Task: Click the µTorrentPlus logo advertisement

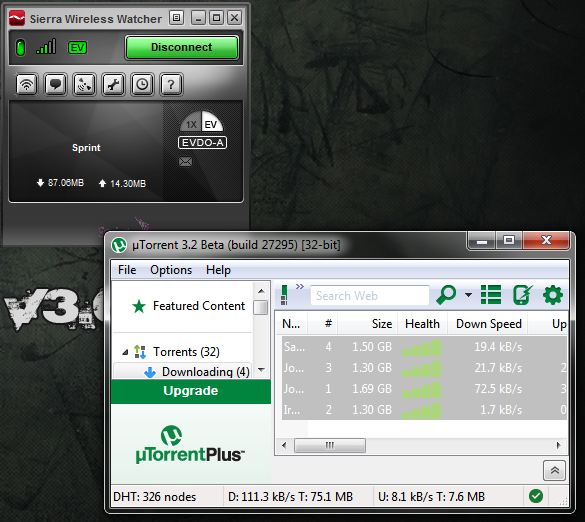Action: [190, 444]
